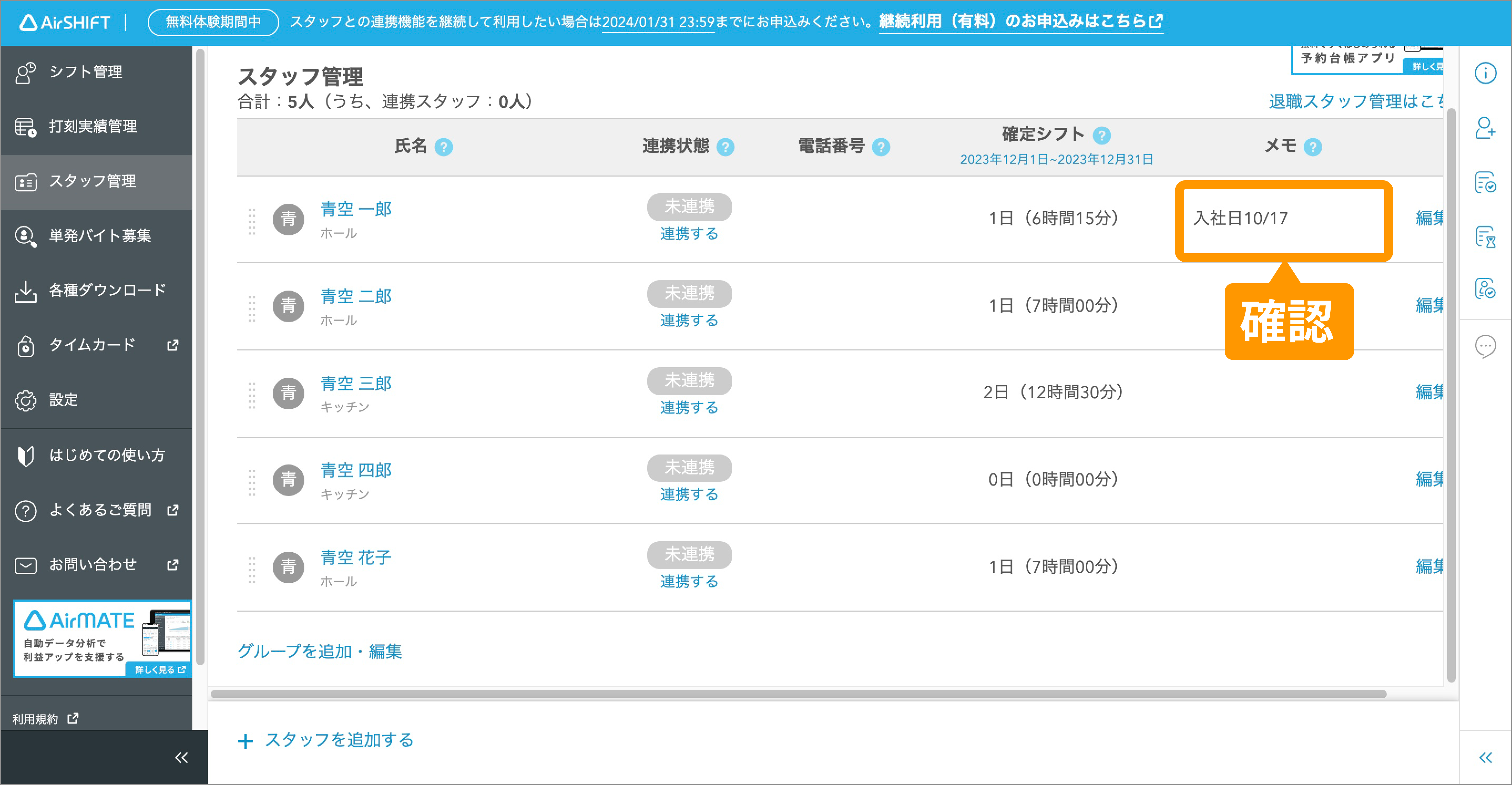Click the help icon next to メモ
Image resolution: width=1512 pixels, height=785 pixels.
click(1313, 147)
